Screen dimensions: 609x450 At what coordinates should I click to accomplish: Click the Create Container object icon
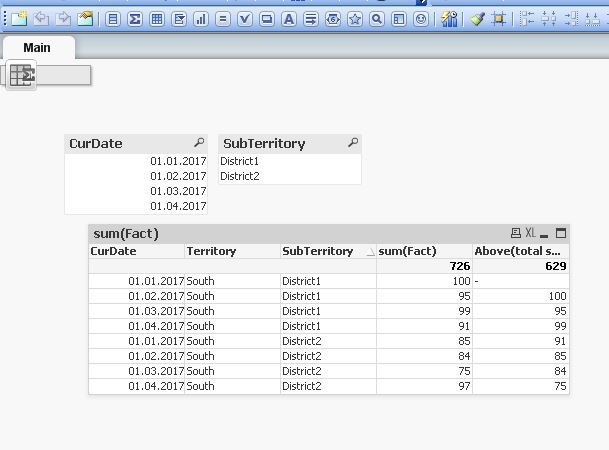click(x=399, y=19)
